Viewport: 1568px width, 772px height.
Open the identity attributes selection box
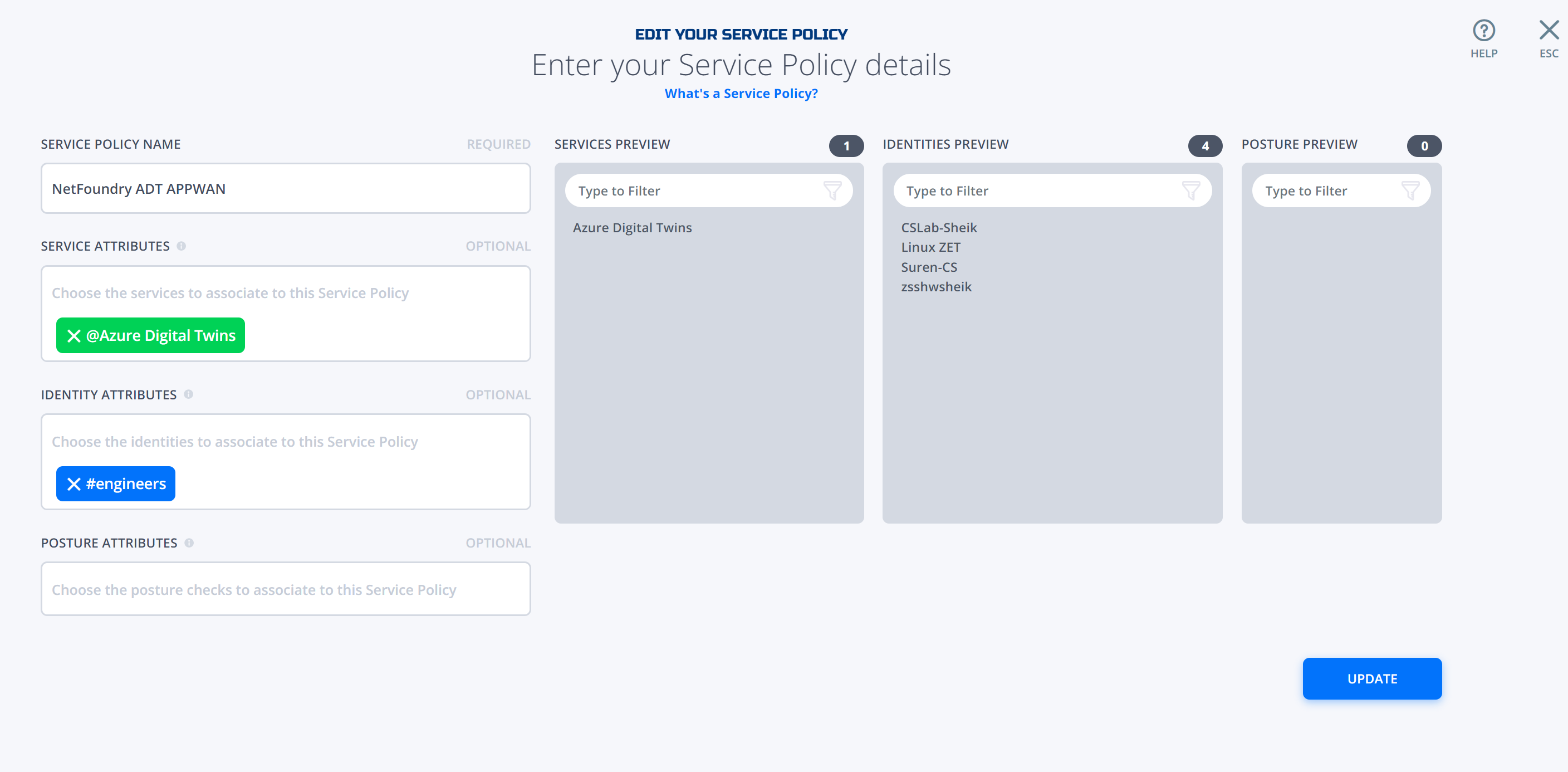[286, 462]
